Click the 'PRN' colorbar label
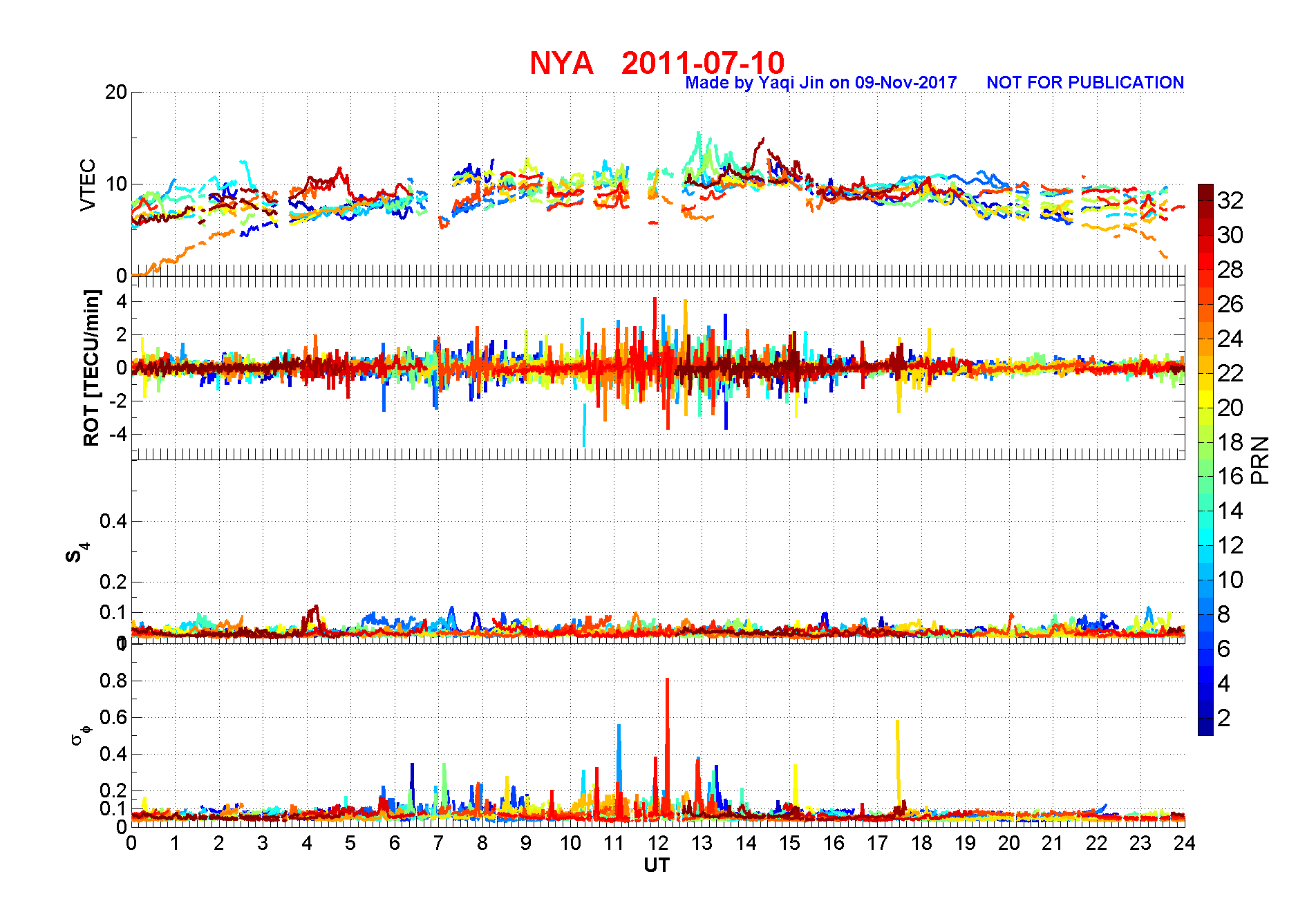 point(1260,460)
